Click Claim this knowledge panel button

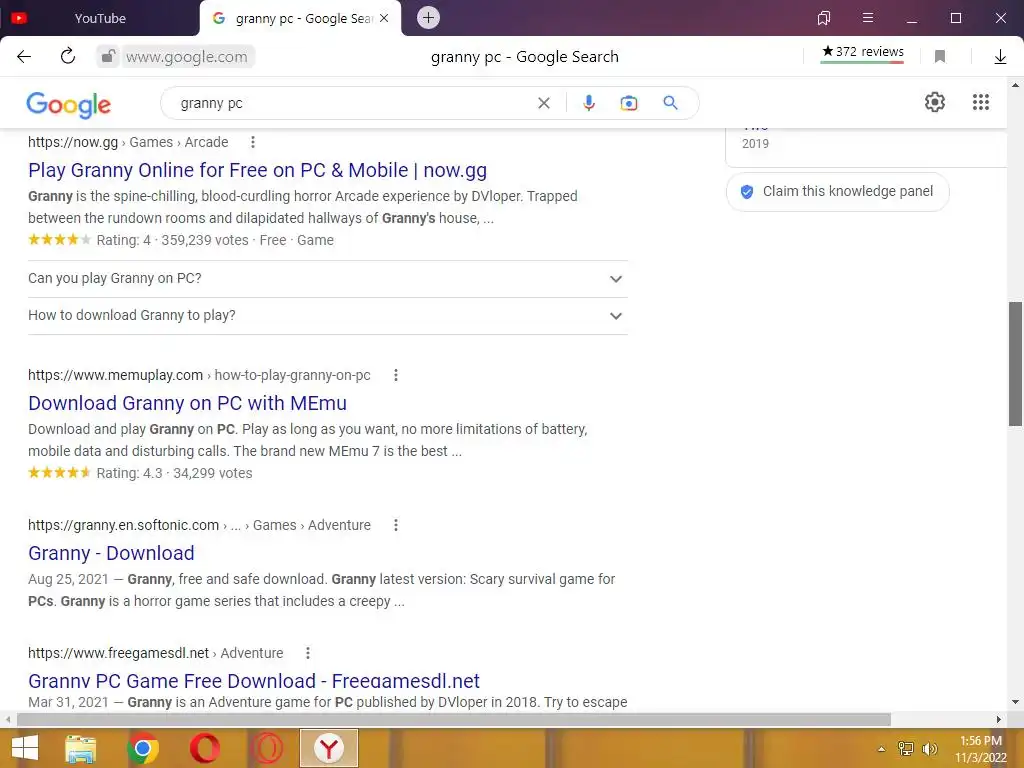(x=837, y=192)
